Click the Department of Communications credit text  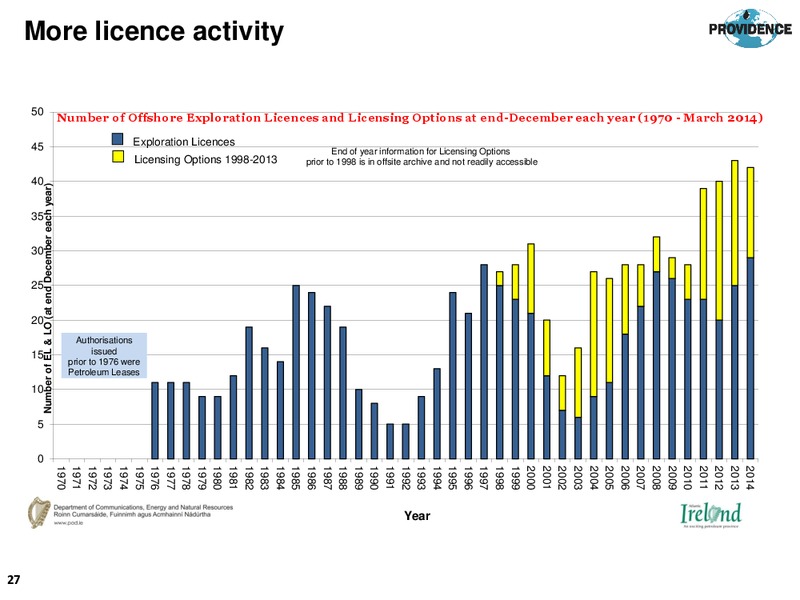[x=143, y=511]
